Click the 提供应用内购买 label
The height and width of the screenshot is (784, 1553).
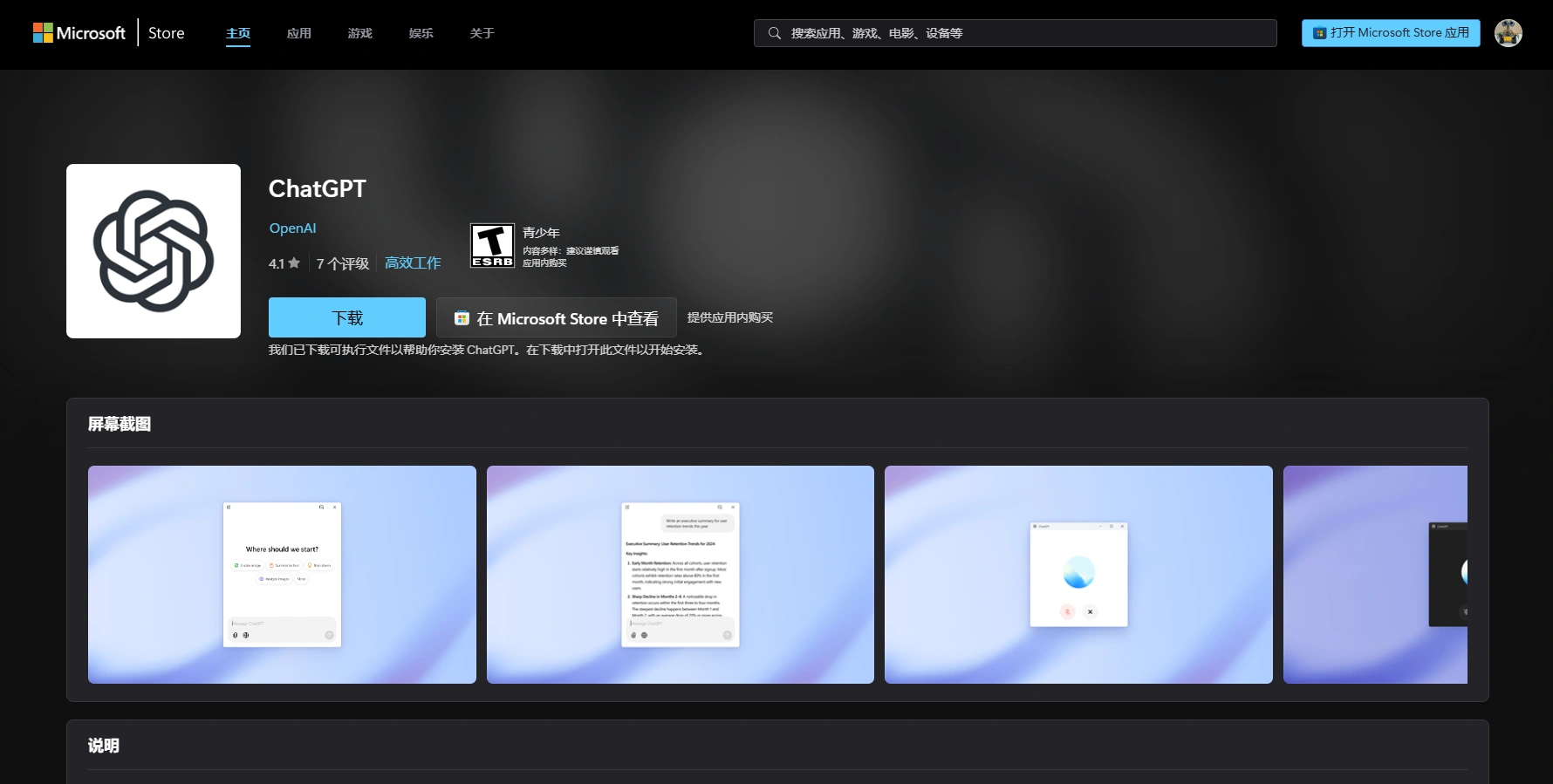(x=730, y=317)
